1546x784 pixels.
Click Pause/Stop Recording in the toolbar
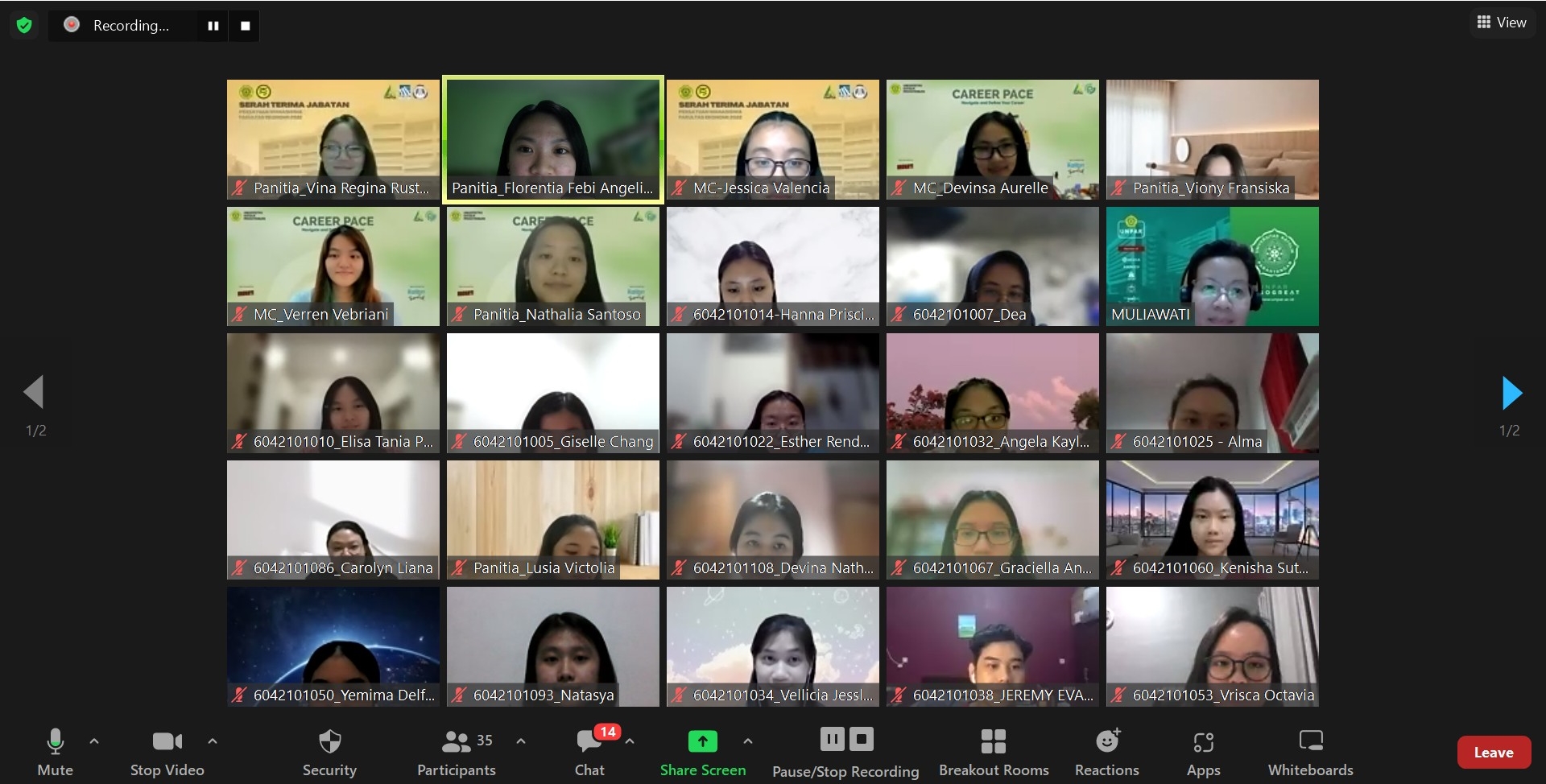(x=845, y=752)
